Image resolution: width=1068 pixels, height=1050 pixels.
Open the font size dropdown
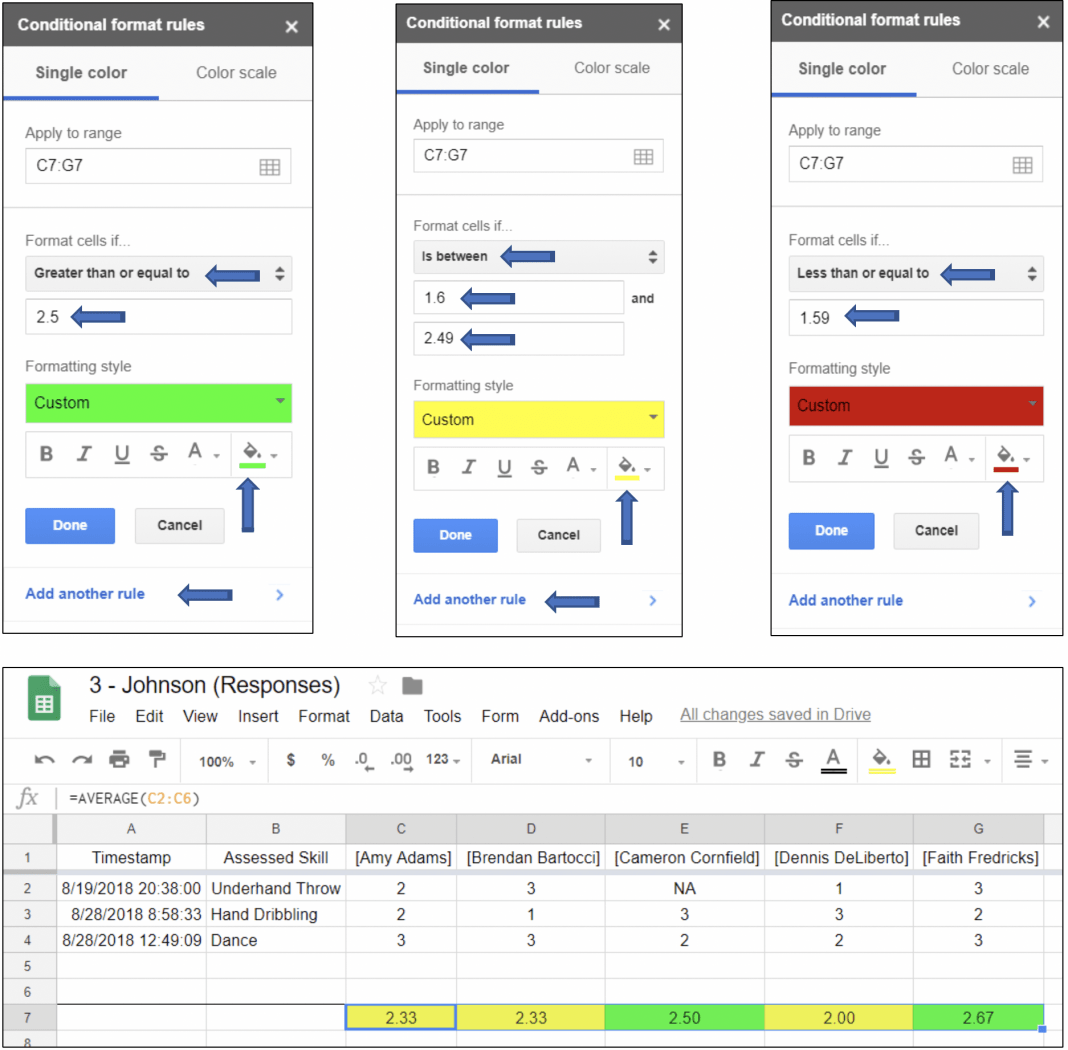coord(652,761)
